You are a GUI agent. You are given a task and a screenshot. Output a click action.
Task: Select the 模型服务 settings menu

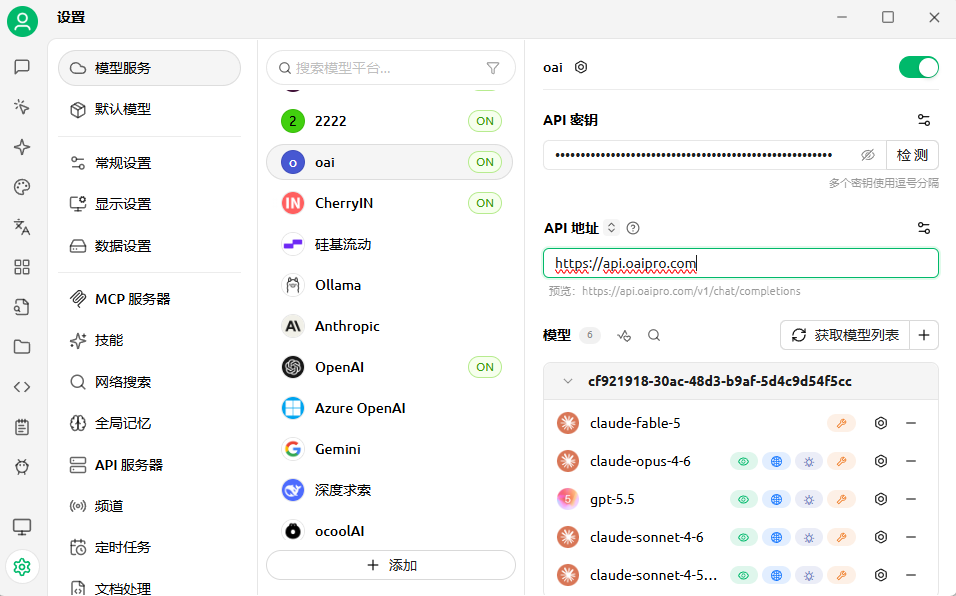[149, 68]
